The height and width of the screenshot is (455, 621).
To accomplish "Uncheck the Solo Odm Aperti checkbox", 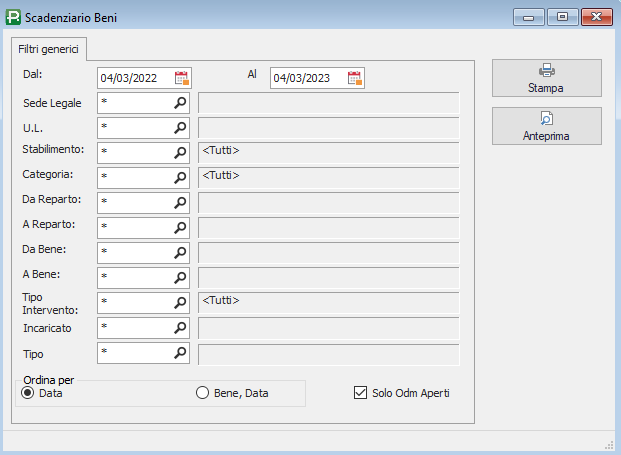I will coord(361,393).
